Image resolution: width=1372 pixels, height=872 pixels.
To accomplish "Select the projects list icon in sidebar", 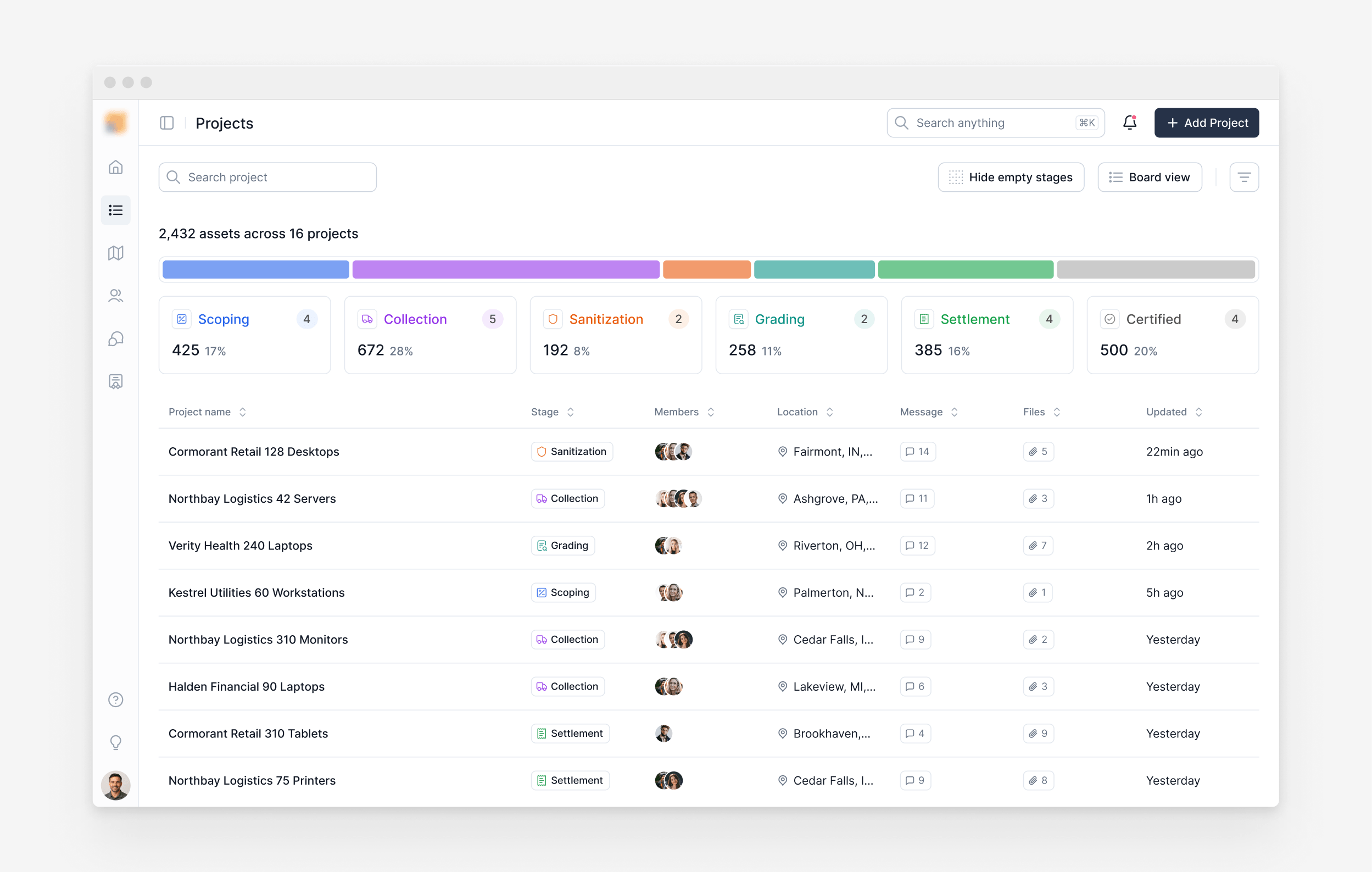I will click(x=116, y=210).
